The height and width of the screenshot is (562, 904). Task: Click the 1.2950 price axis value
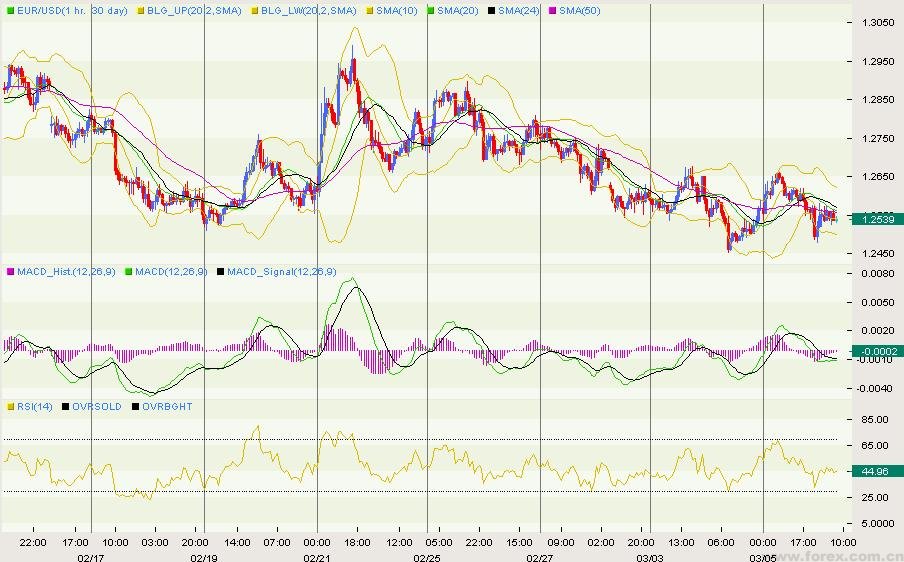[878, 61]
